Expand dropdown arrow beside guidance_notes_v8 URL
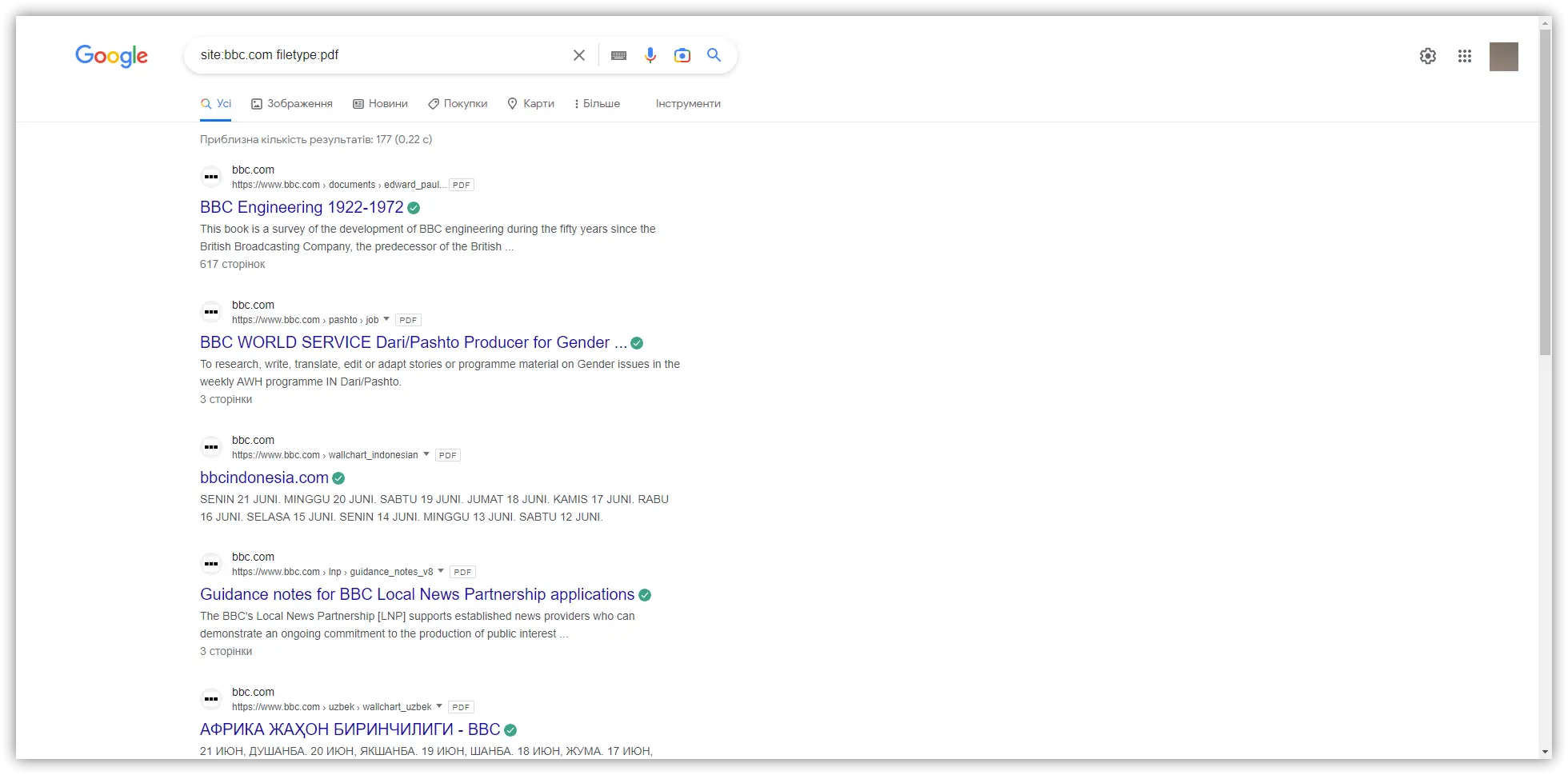 click(441, 571)
